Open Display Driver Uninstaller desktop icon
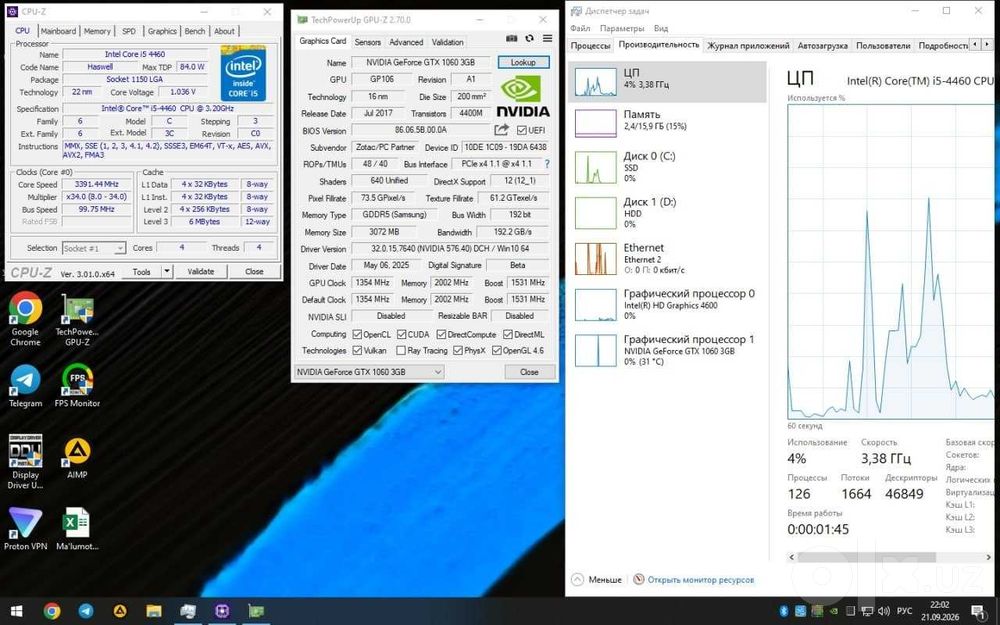Screen dimensions: 1000x625 [x=26, y=461]
